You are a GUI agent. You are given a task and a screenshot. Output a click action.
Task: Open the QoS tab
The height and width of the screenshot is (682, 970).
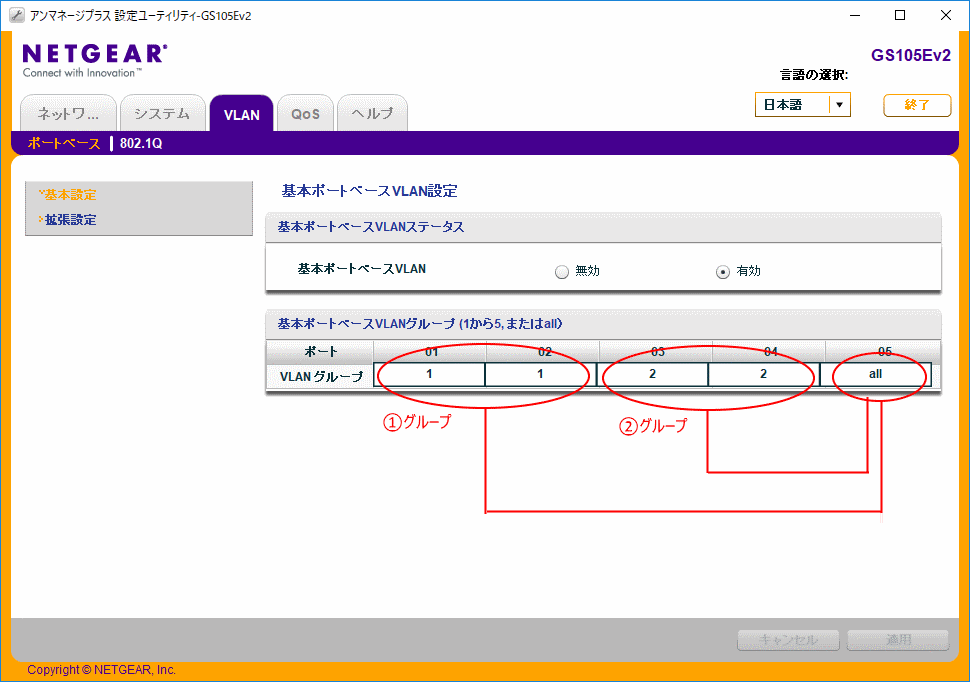[306, 114]
